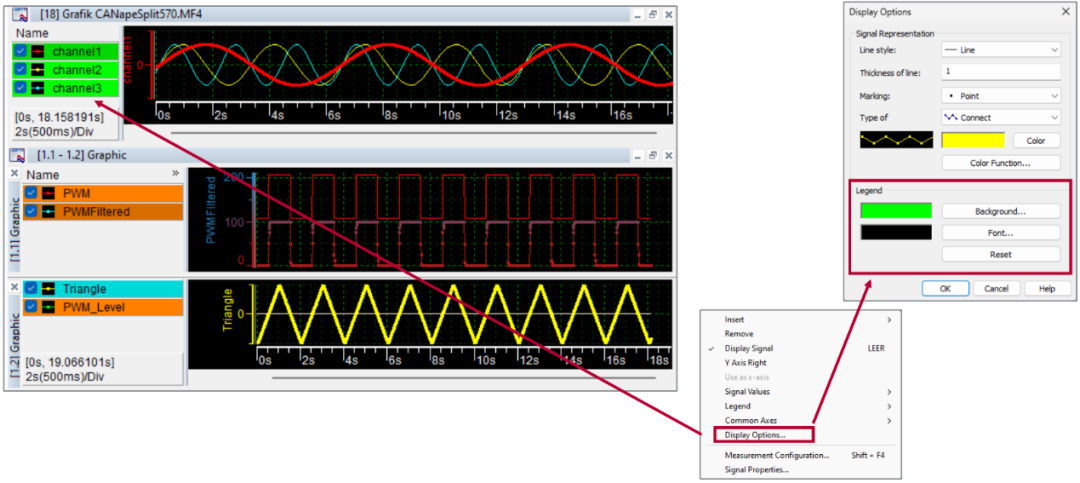Uncheck the channel2 signal checkbox
Image resolution: width=1080 pixels, height=483 pixels.
point(21,70)
